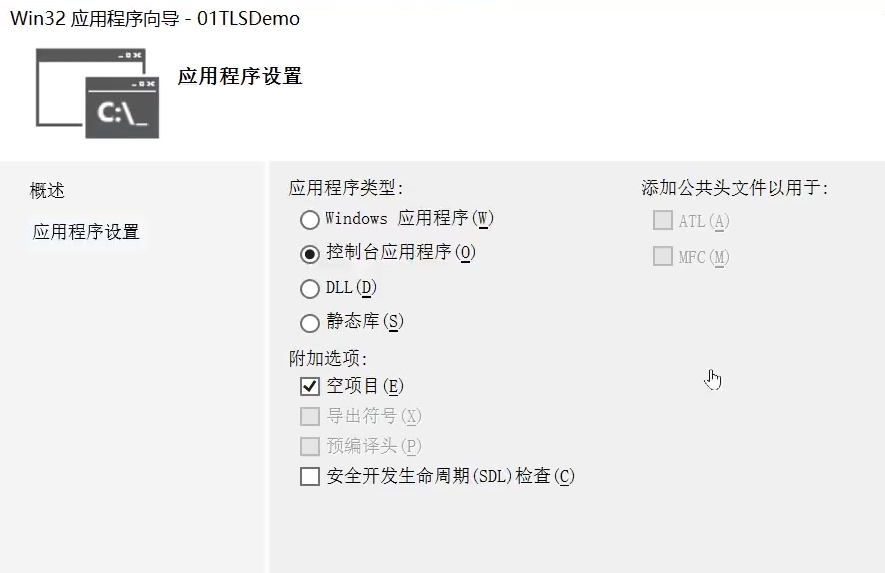Check the ATL header file box
This screenshot has width=885, height=573.
coord(662,221)
